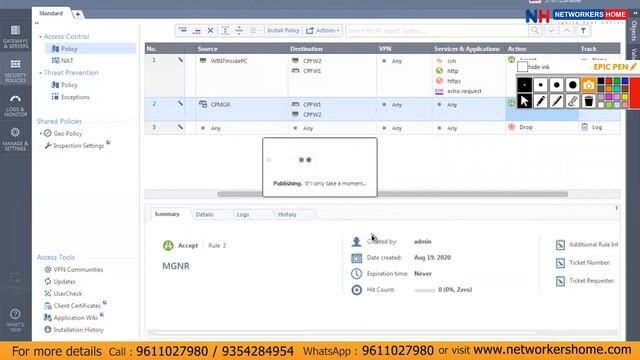This screenshot has height=360, width=640.
Task: Select Epic Pen eraser tool
Action: click(x=572, y=101)
